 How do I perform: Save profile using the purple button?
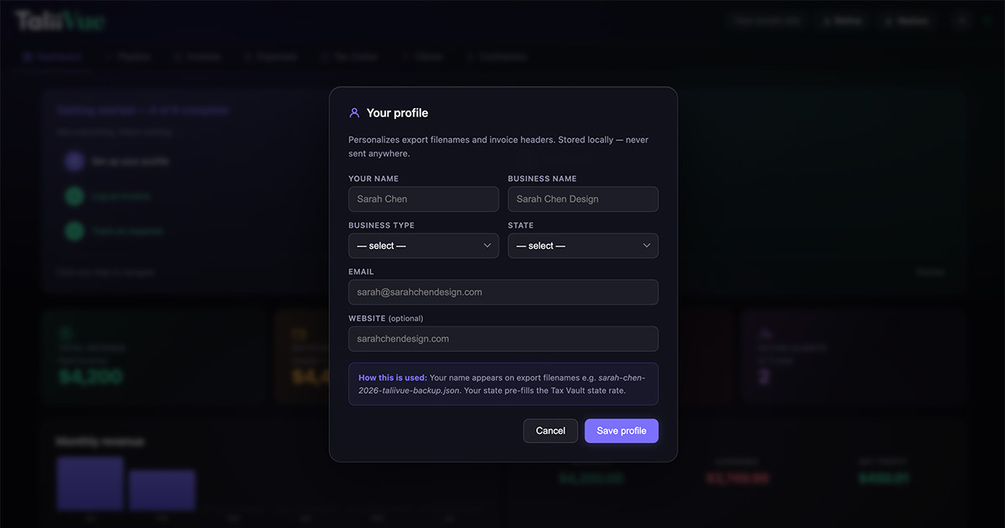pyautogui.click(x=621, y=431)
